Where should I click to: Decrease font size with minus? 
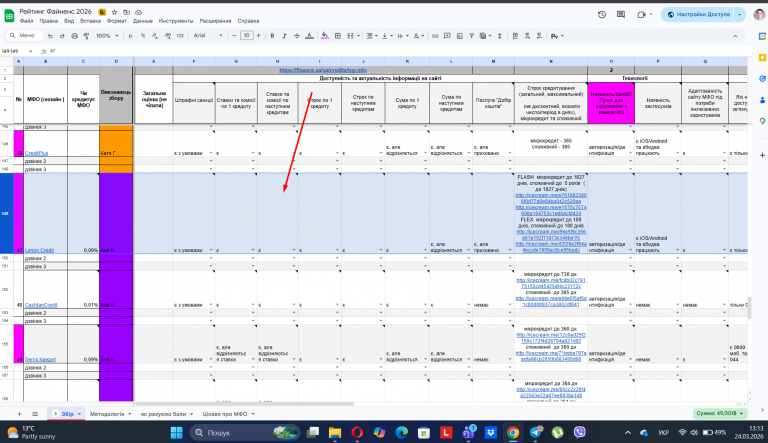[234, 35]
